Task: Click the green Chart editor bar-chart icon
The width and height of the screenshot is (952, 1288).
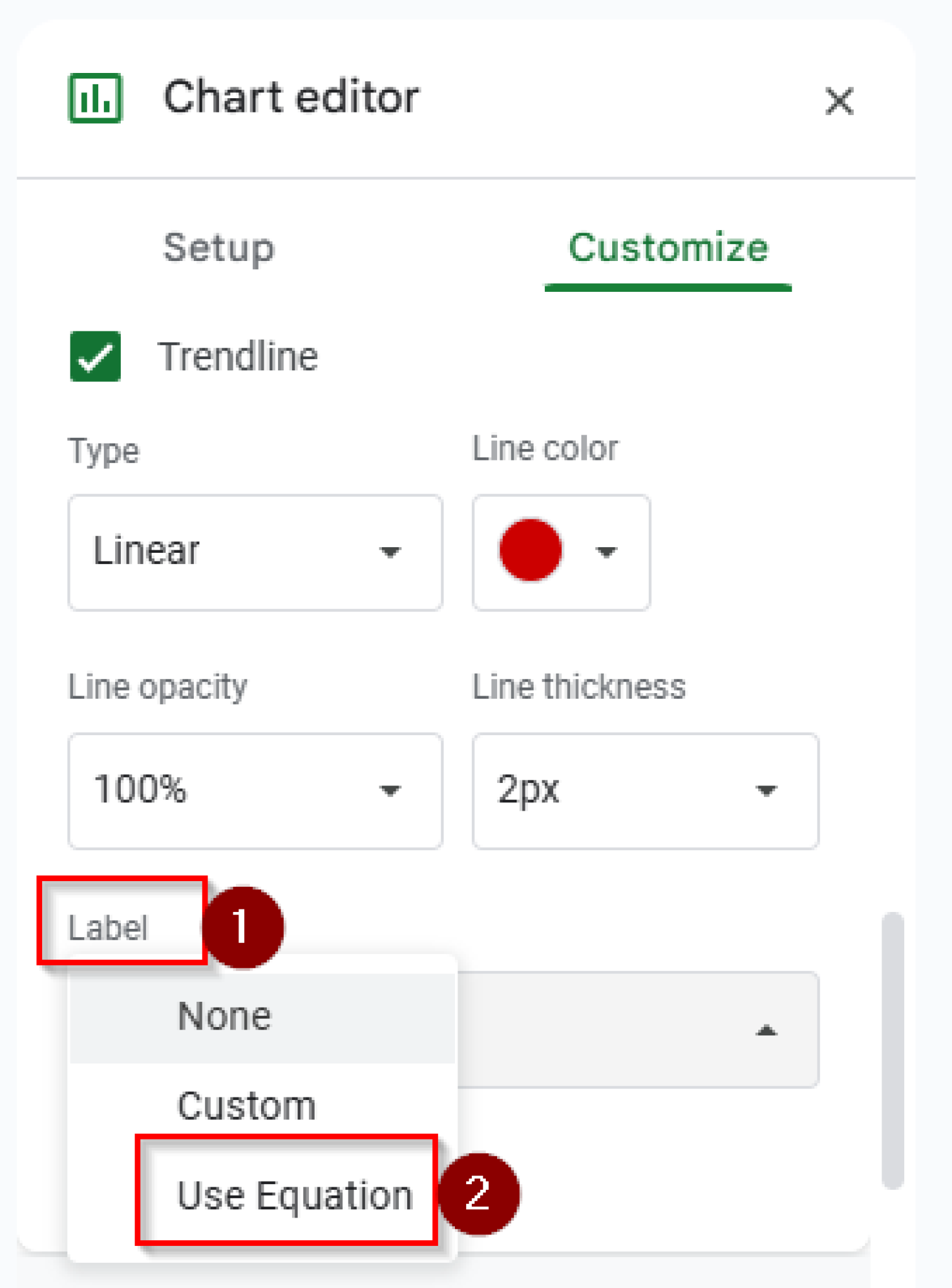Action: [95, 98]
